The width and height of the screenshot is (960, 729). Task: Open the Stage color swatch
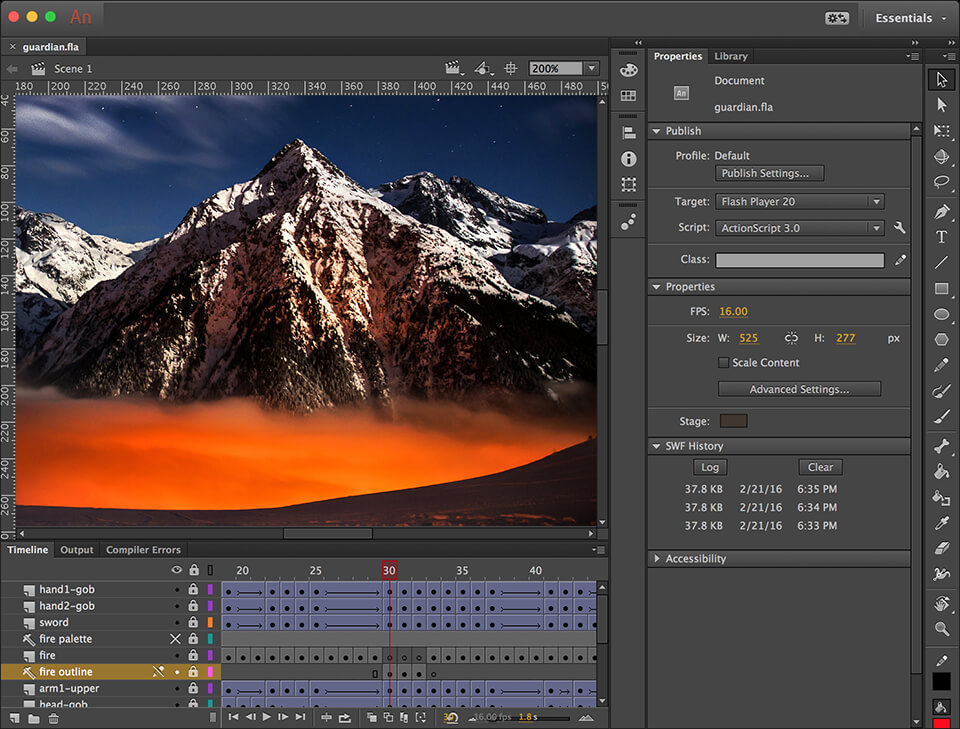pos(734,421)
